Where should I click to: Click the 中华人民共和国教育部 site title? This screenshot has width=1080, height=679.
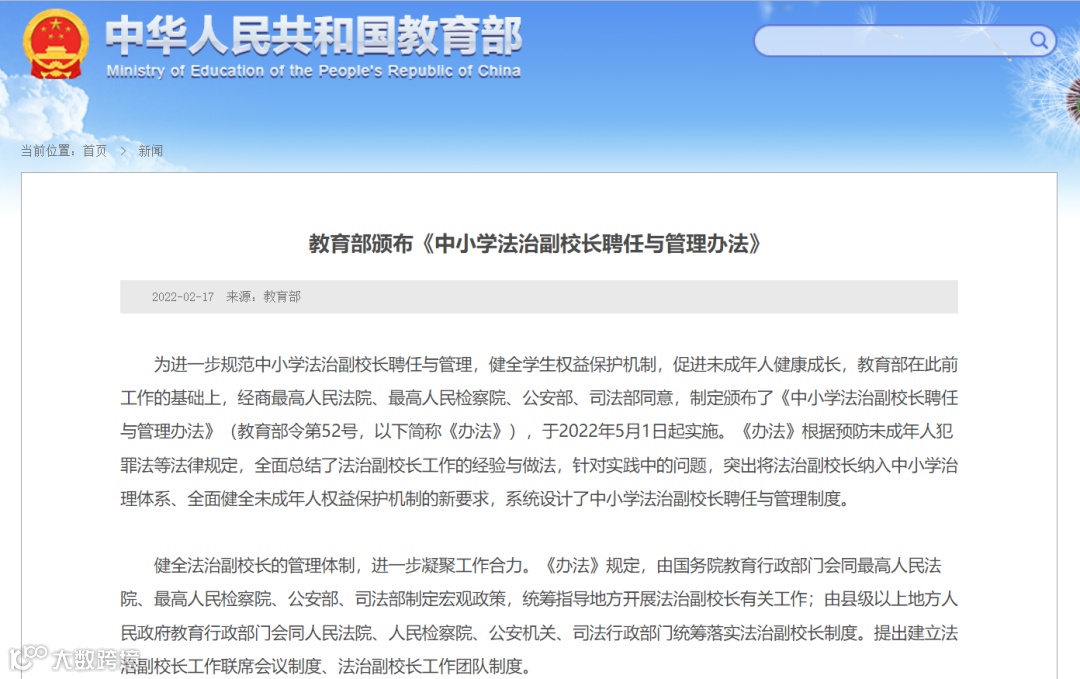coord(314,35)
